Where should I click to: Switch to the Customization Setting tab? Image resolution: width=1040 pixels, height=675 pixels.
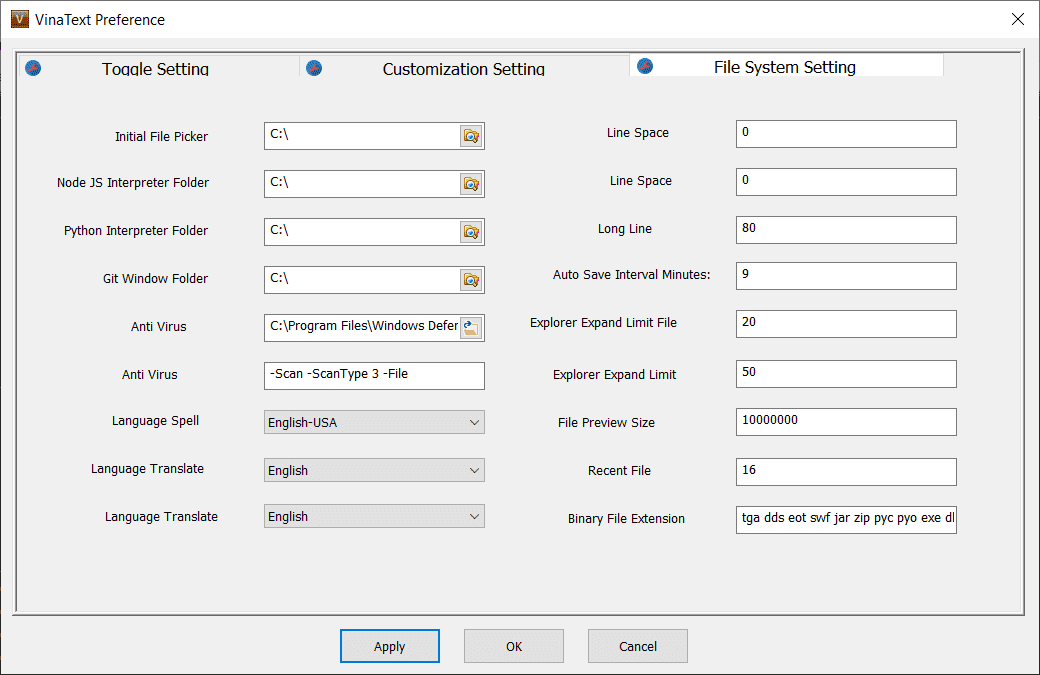pyautogui.click(x=463, y=69)
